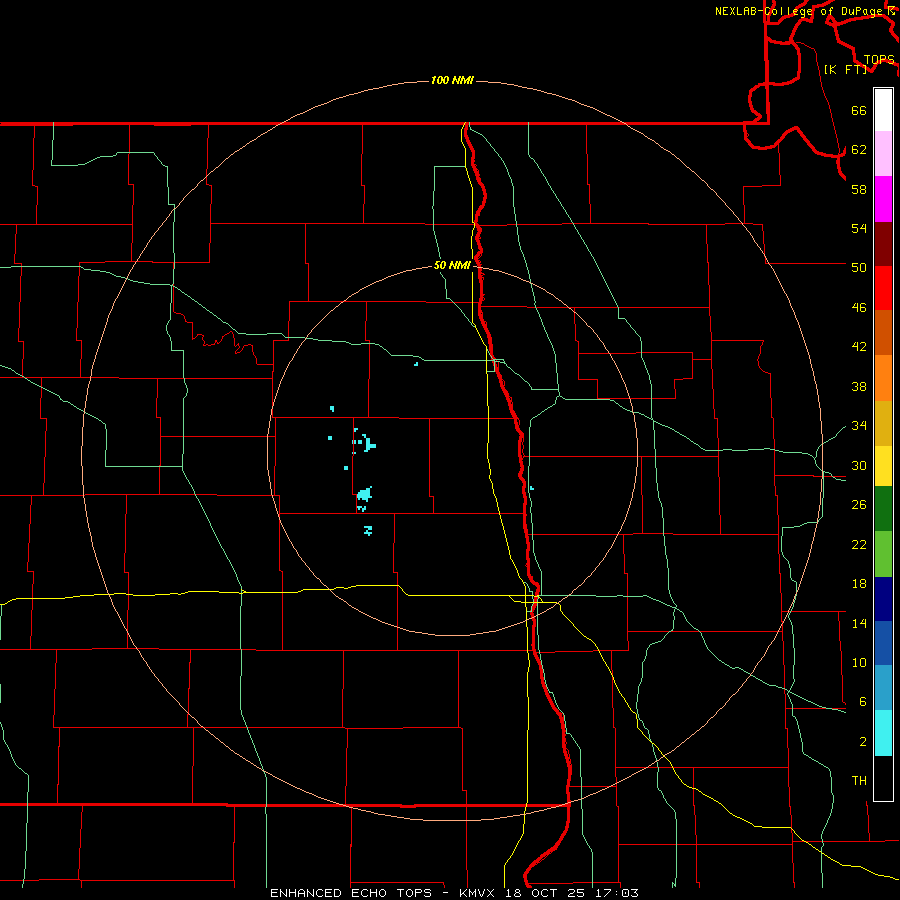Click the "TOPS" legend title
Screen dimensions: 900x900
879,60
